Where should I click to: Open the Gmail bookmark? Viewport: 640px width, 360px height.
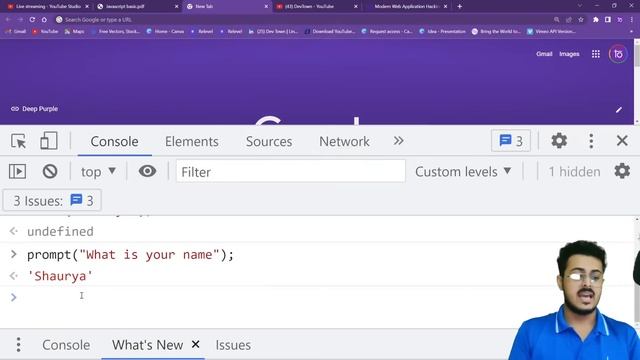pyautogui.click(x=16, y=31)
